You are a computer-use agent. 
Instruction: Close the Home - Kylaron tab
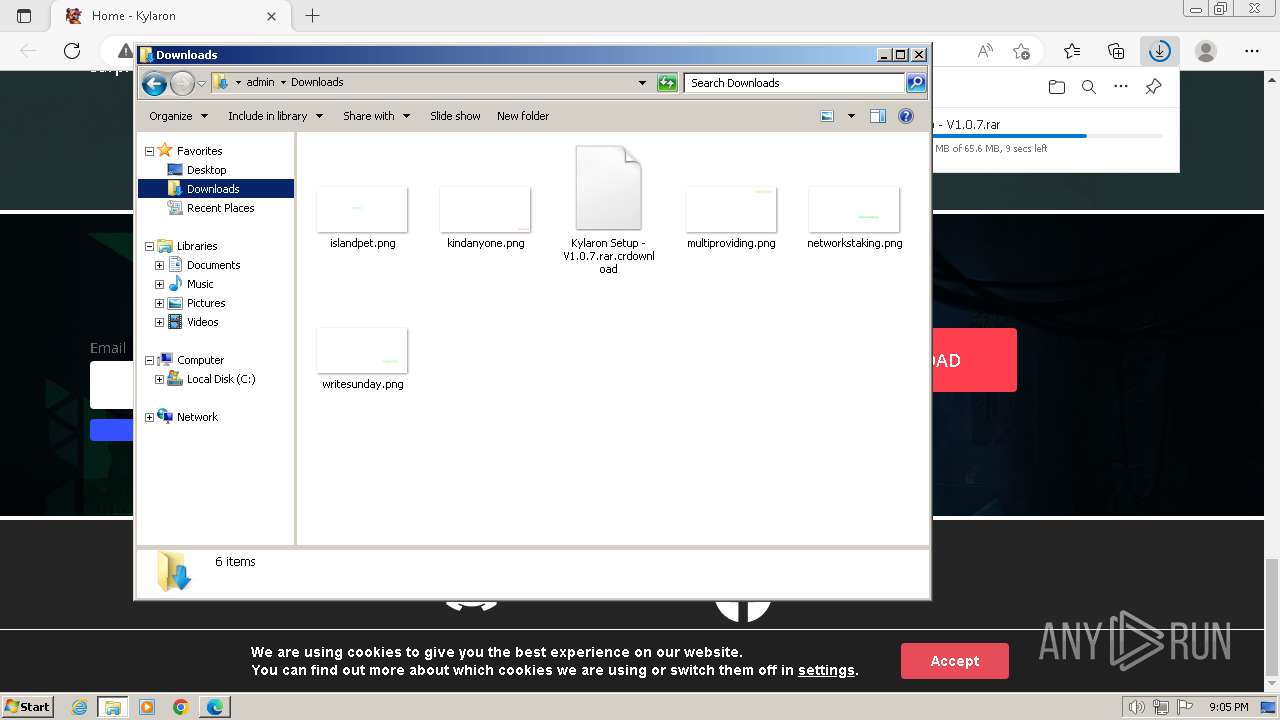[x=272, y=16]
